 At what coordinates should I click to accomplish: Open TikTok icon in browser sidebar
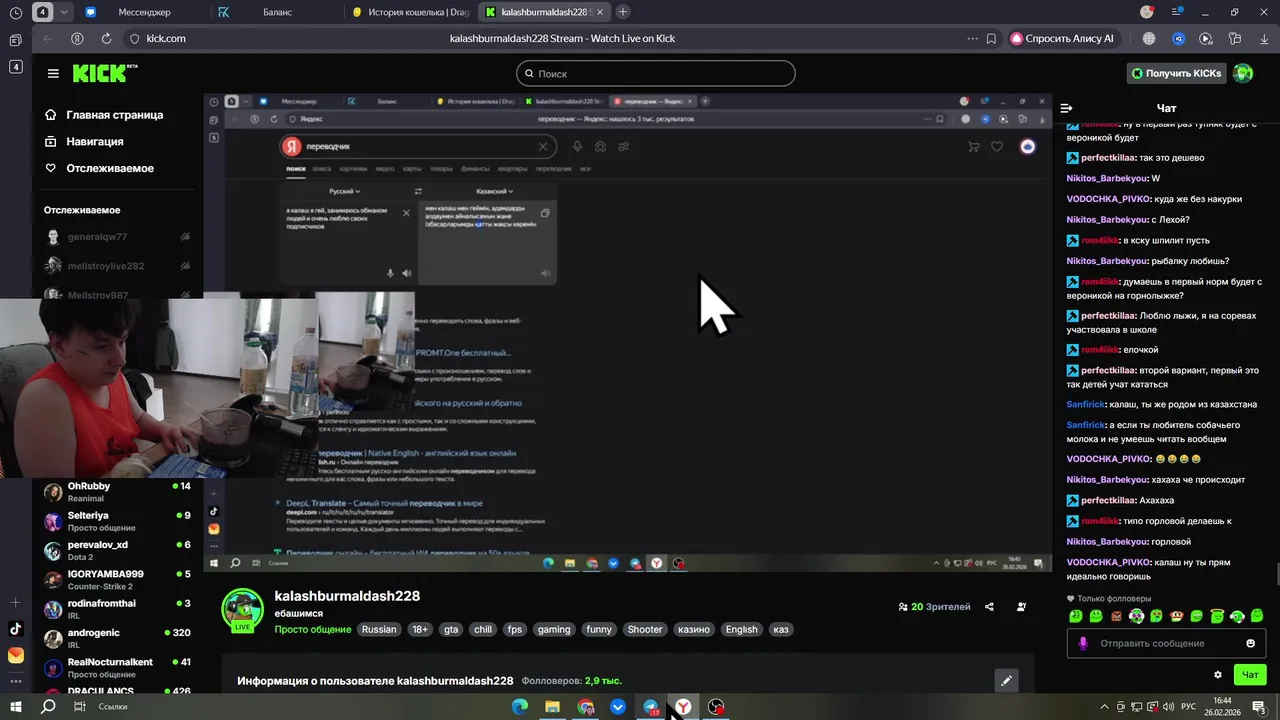click(15, 629)
